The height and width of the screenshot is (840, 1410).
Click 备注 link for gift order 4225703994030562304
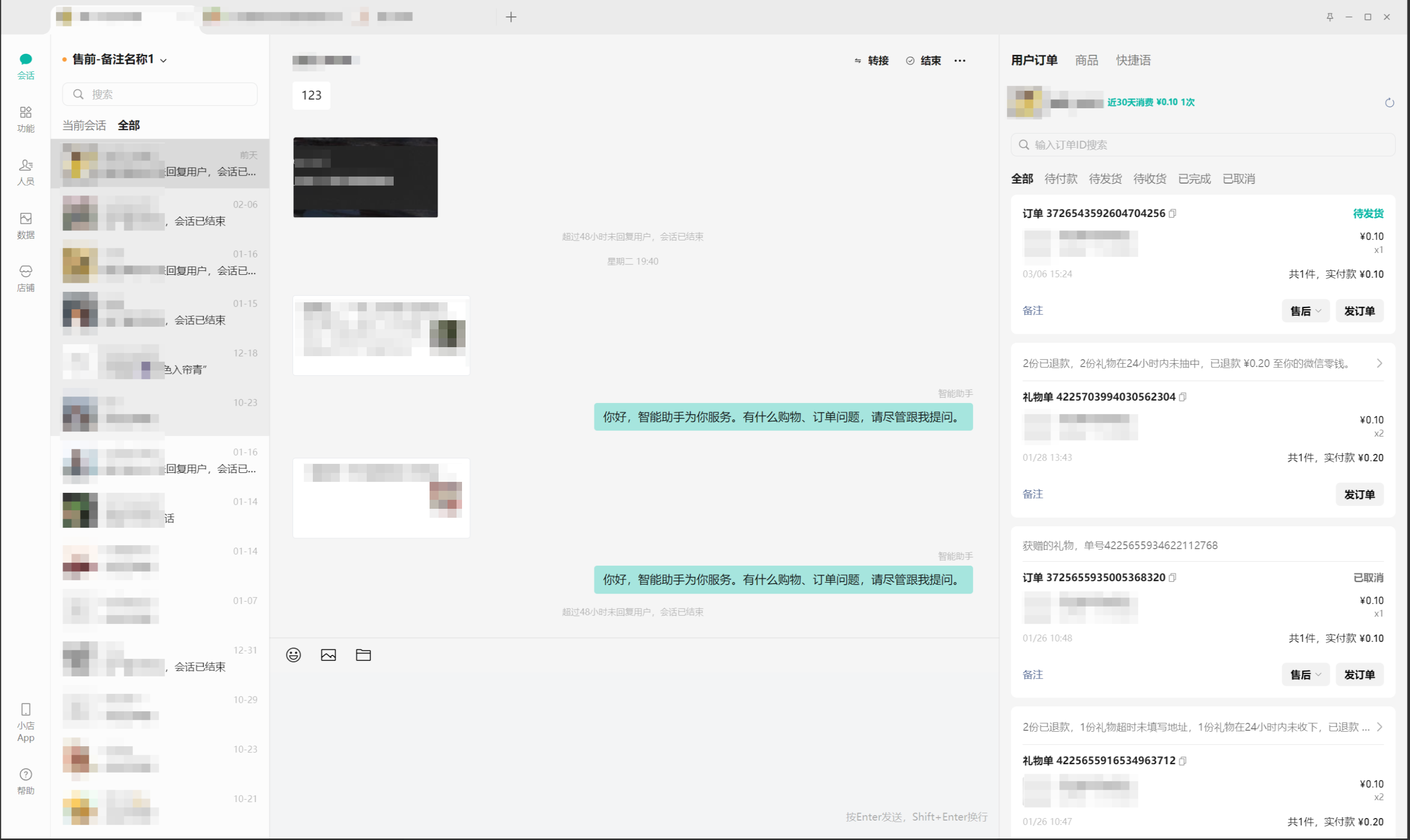[x=1032, y=494]
